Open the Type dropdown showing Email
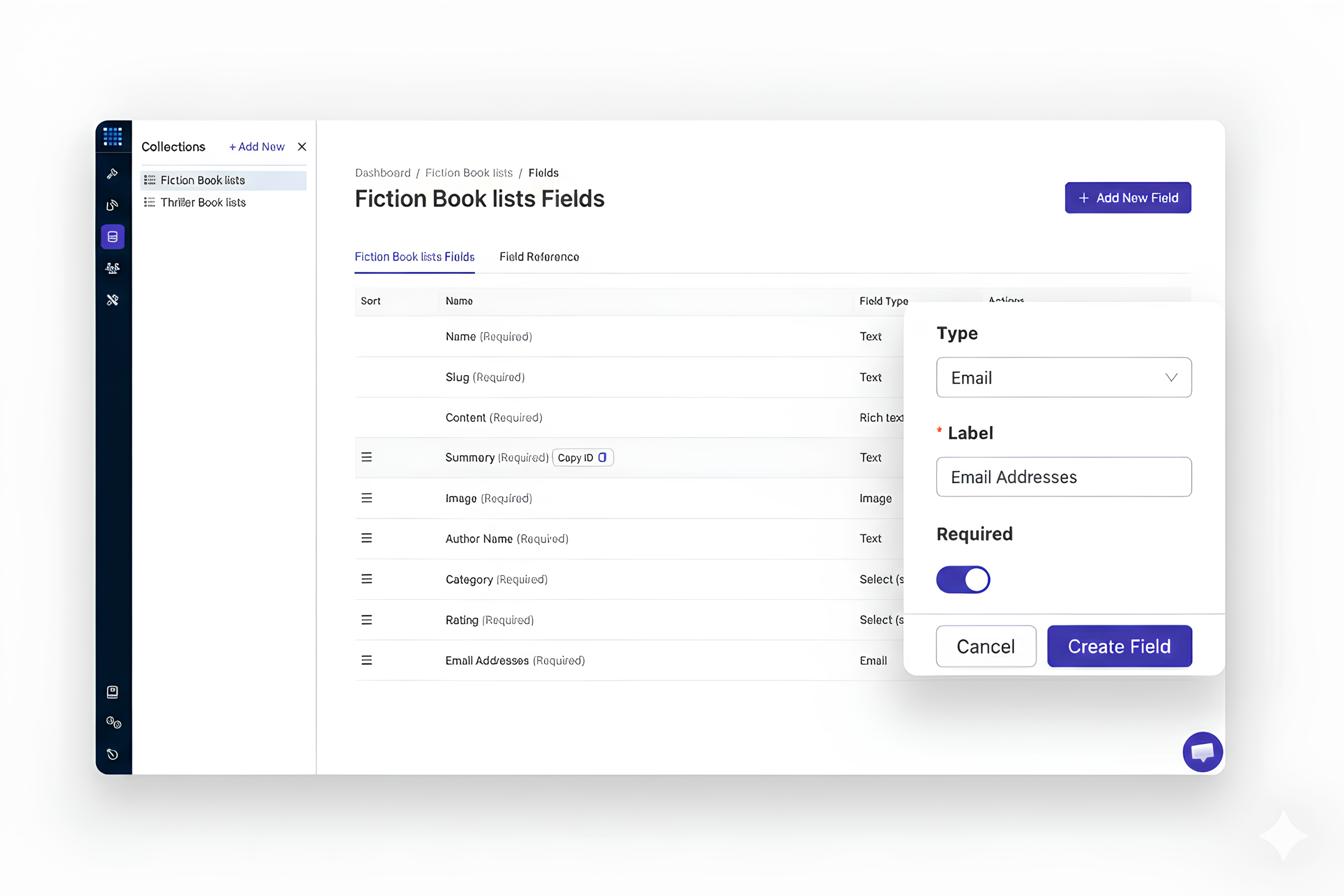This screenshot has width=1344, height=896. [1063, 377]
